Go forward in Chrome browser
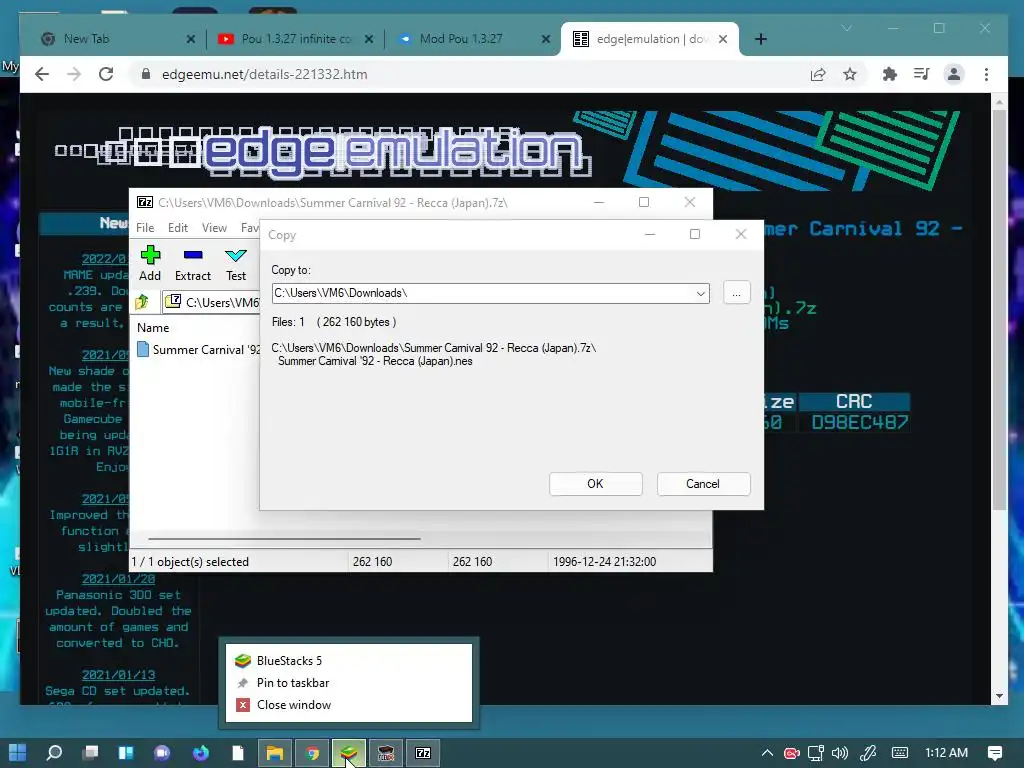This screenshot has height=768, width=1024. pyautogui.click(x=74, y=74)
